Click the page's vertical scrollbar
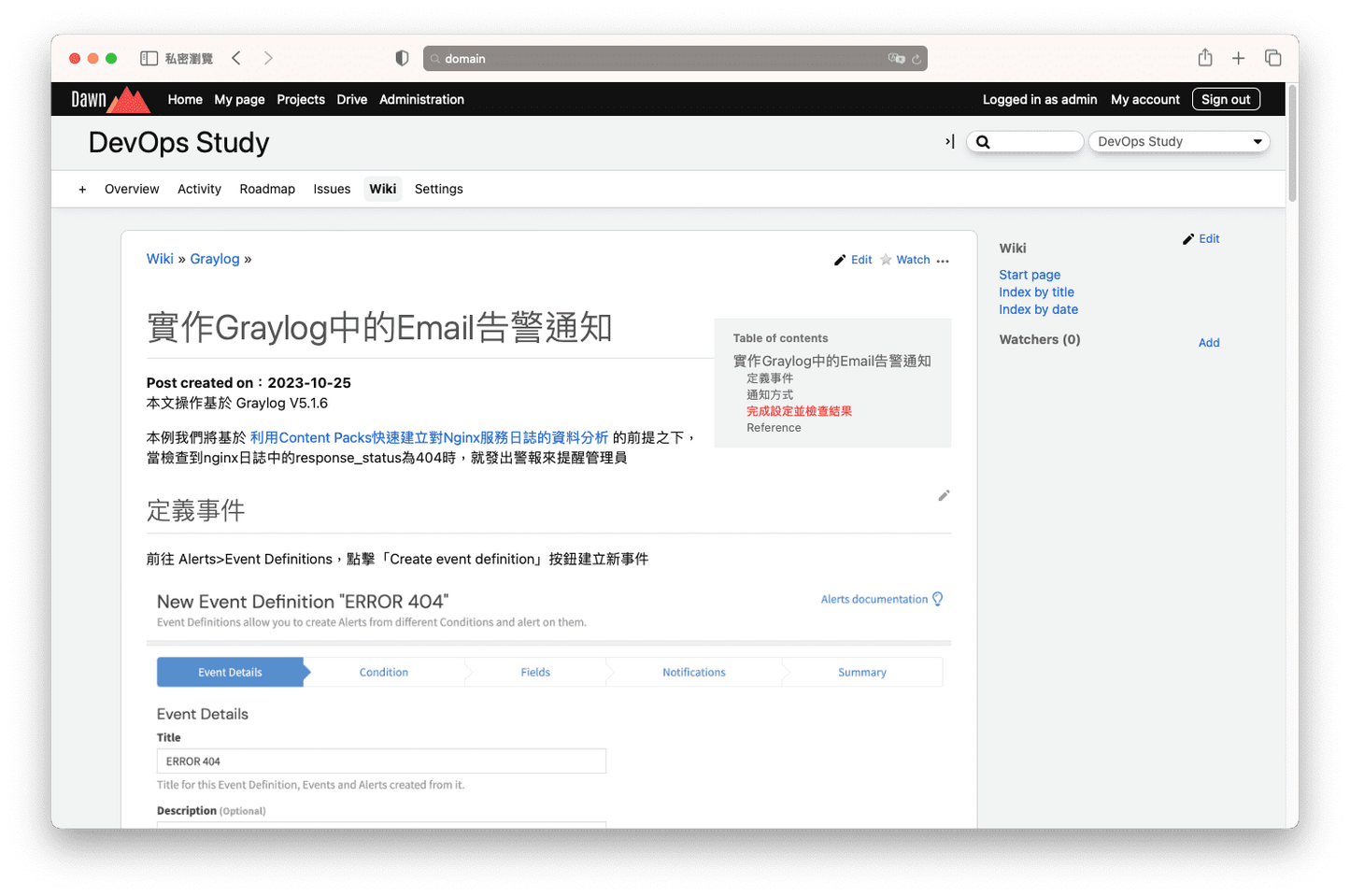The width and height of the screenshot is (1350, 896). [x=1292, y=145]
